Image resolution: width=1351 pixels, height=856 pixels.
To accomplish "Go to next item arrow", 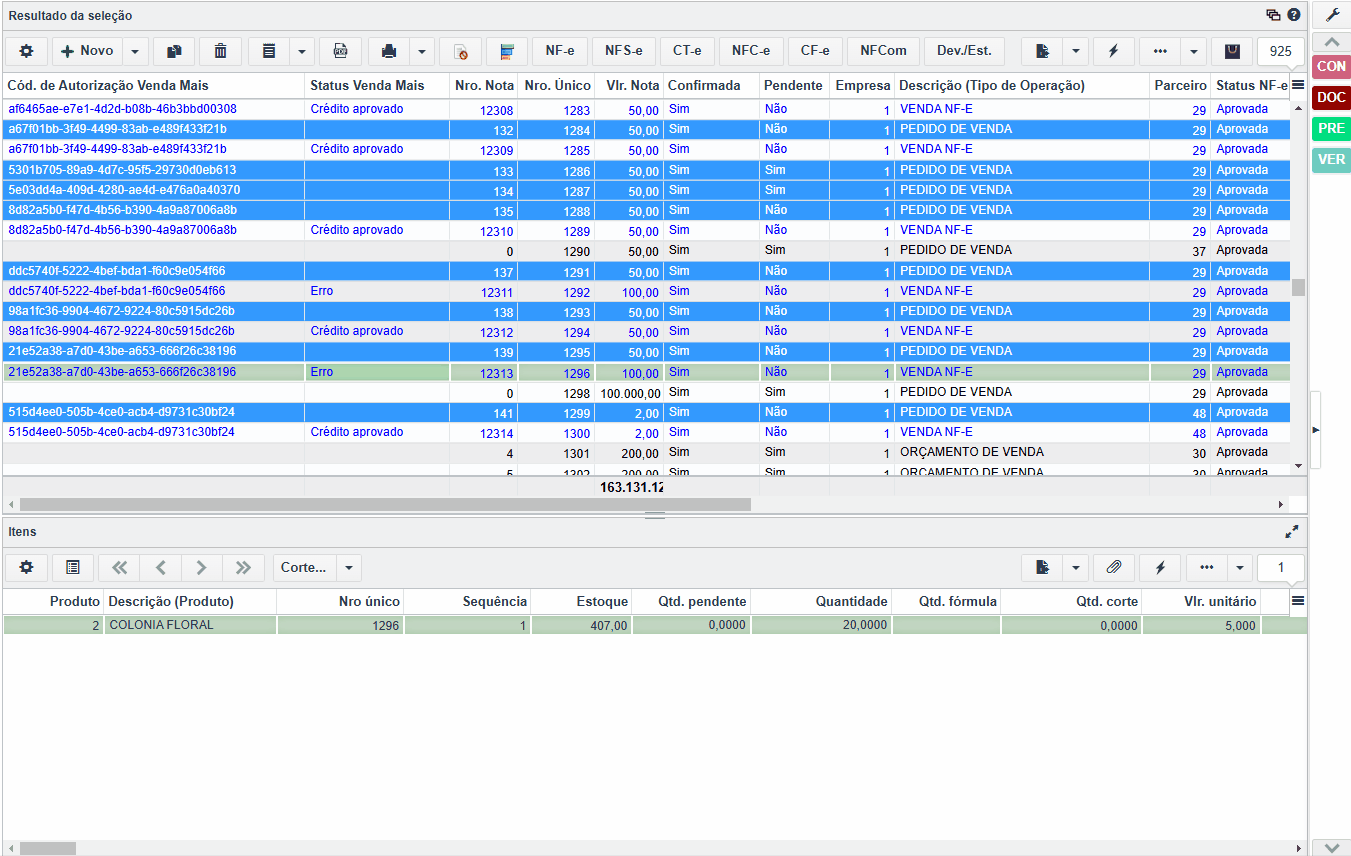I will [x=202, y=567].
